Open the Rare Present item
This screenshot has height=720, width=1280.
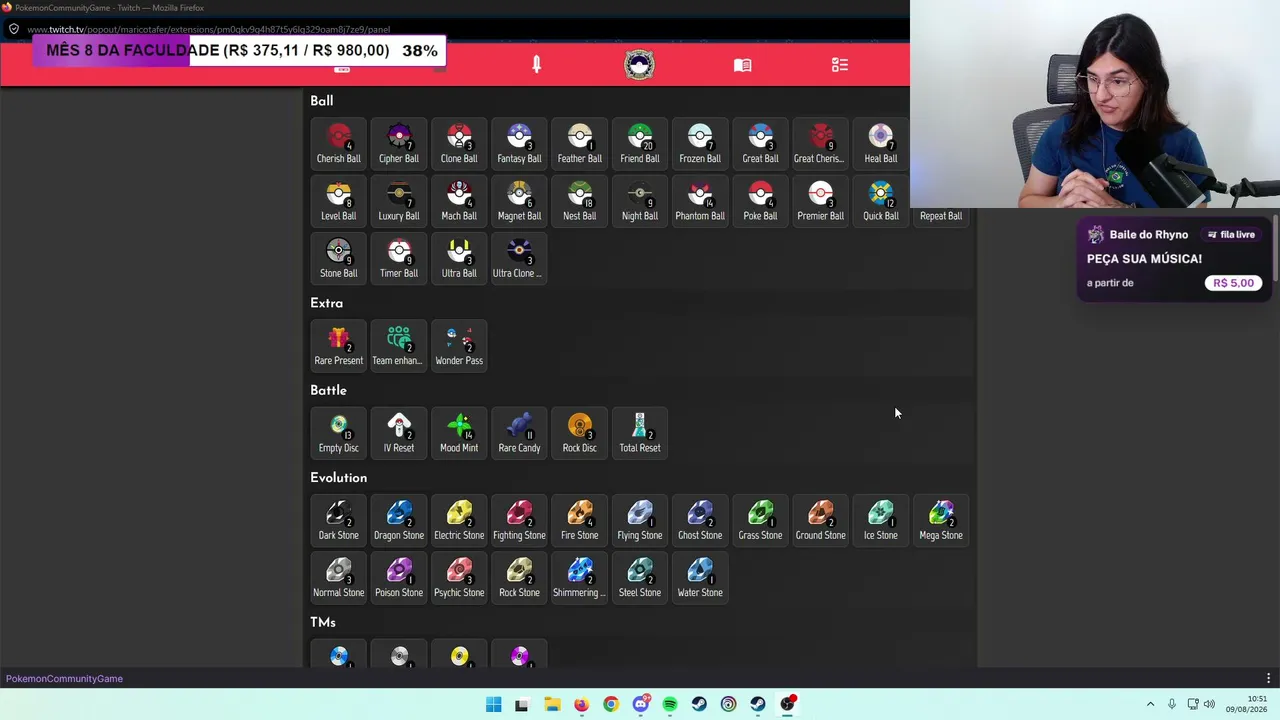[x=339, y=346]
